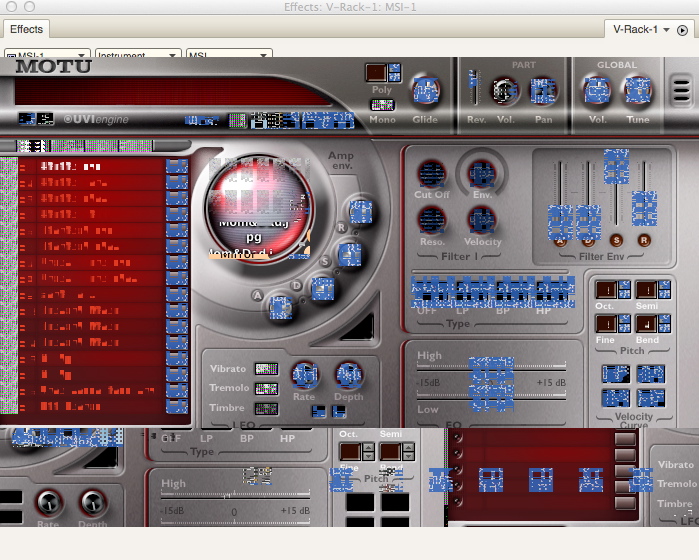Click the Amp env release (R) knob
Viewport: 699px width, 560px height.
click(x=361, y=212)
